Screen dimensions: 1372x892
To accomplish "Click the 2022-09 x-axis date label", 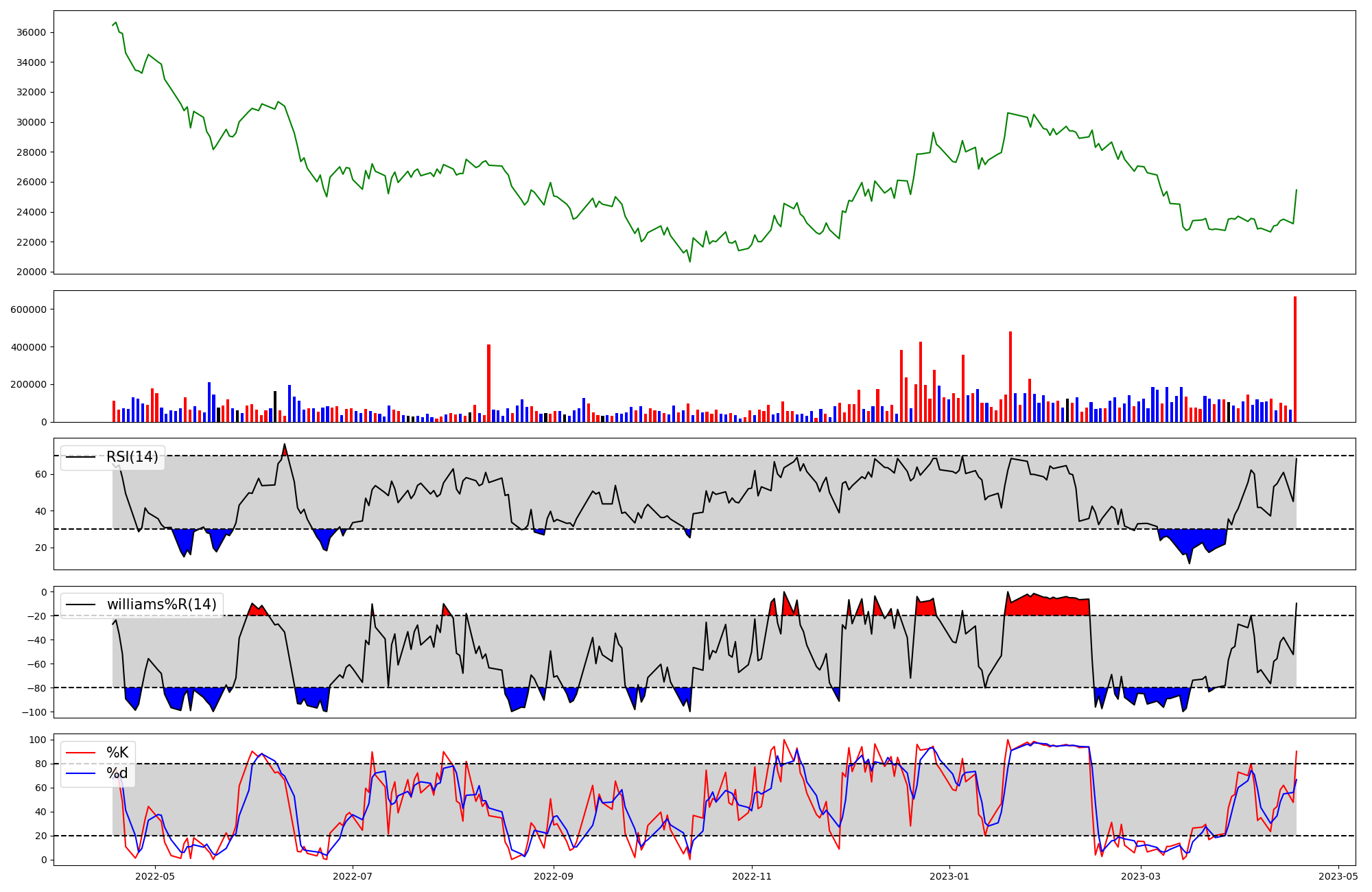I will click(x=553, y=876).
